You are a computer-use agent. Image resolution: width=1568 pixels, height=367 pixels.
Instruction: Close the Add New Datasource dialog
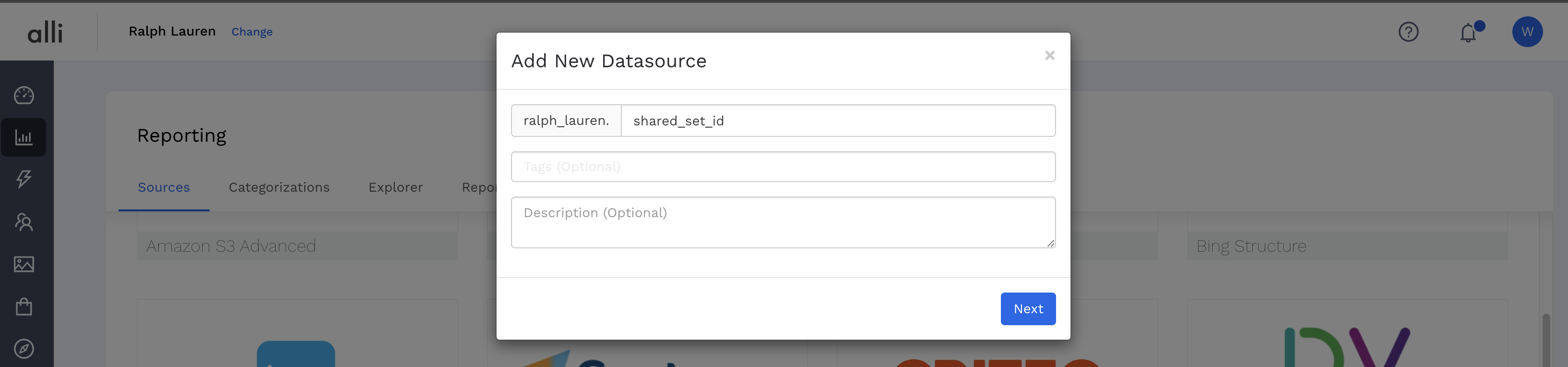point(1049,55)
